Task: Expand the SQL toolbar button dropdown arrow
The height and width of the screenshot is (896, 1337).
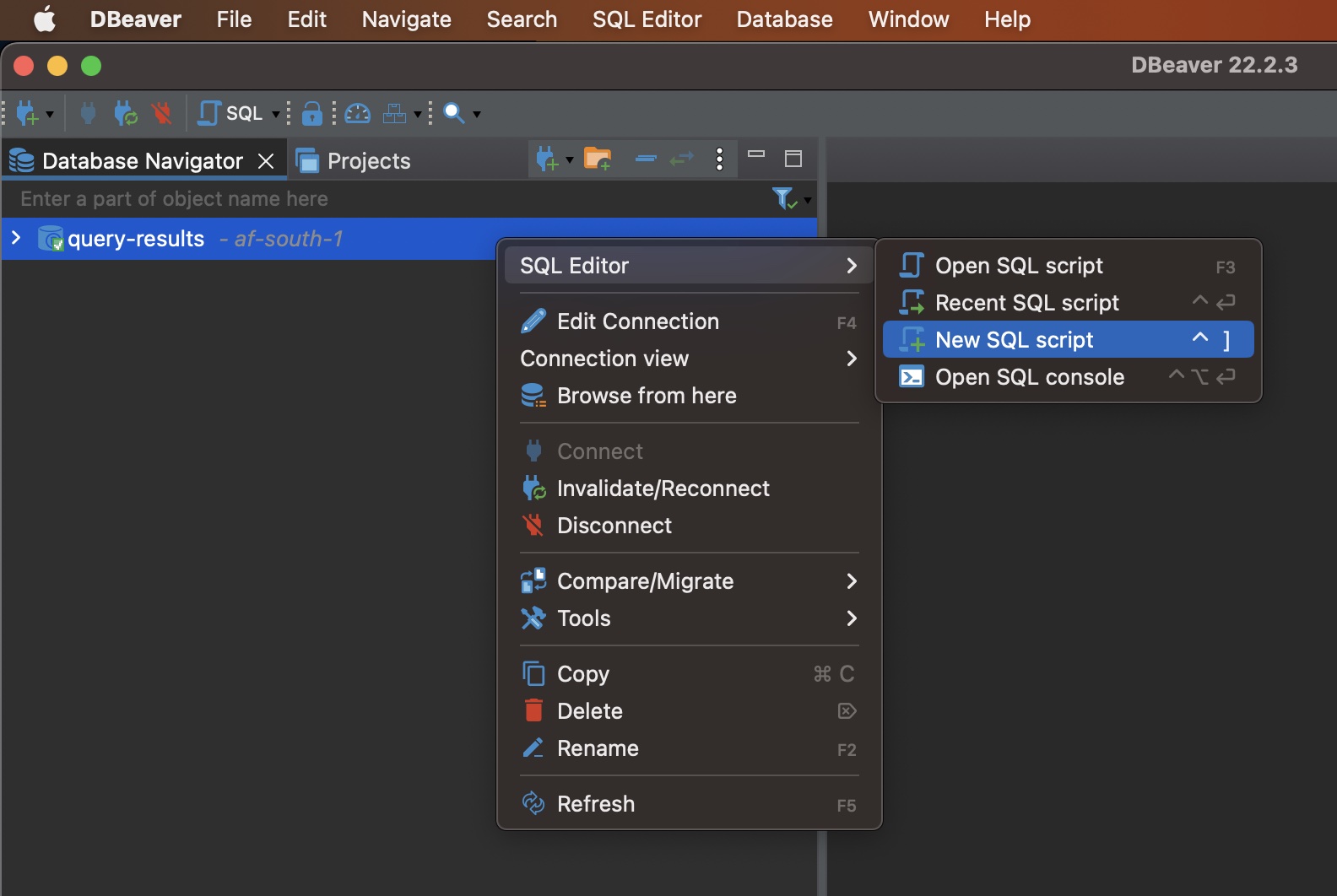Action: tap(275, 114)
